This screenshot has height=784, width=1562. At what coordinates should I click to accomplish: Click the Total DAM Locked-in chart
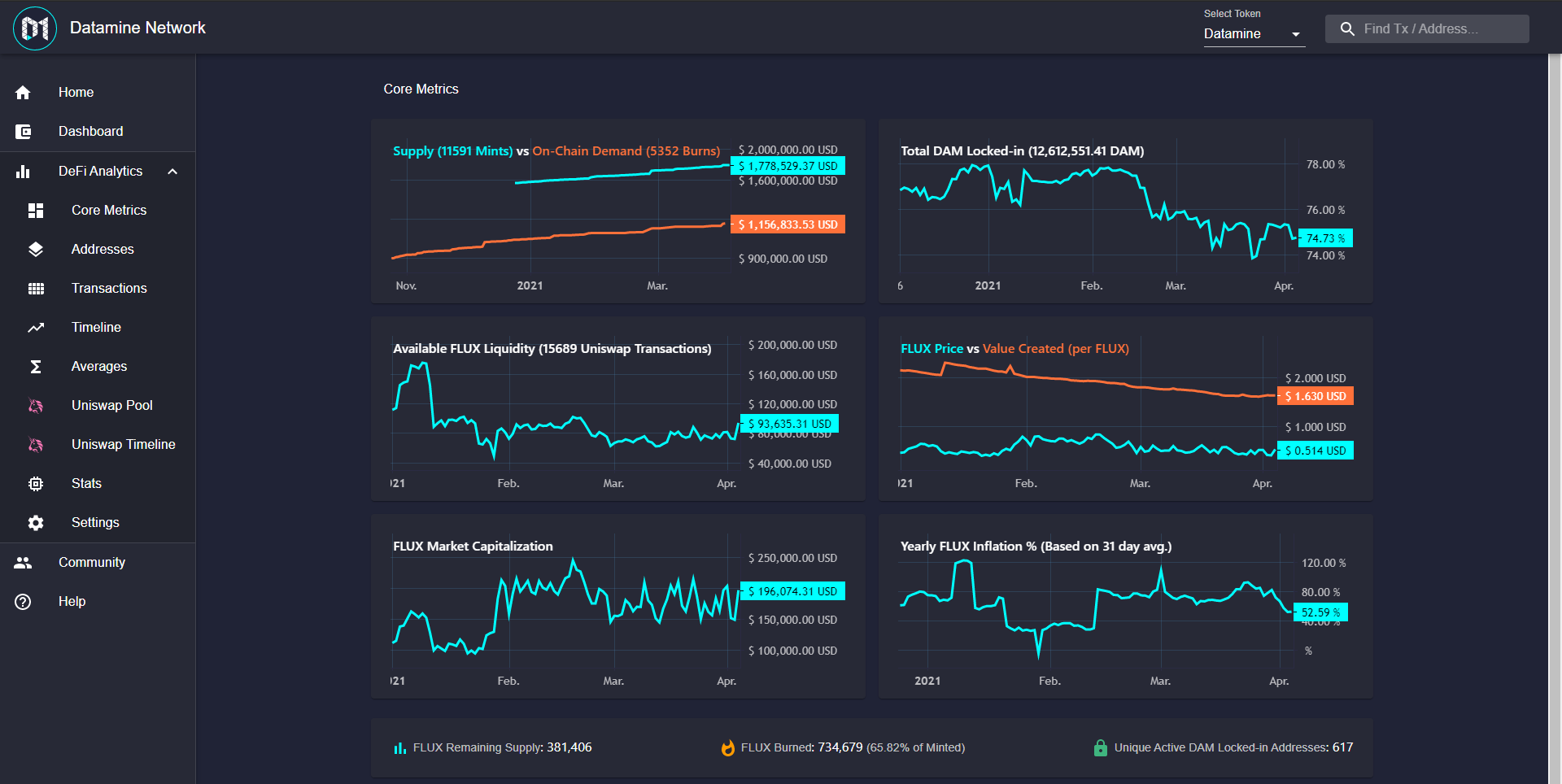coord(1125,211)
